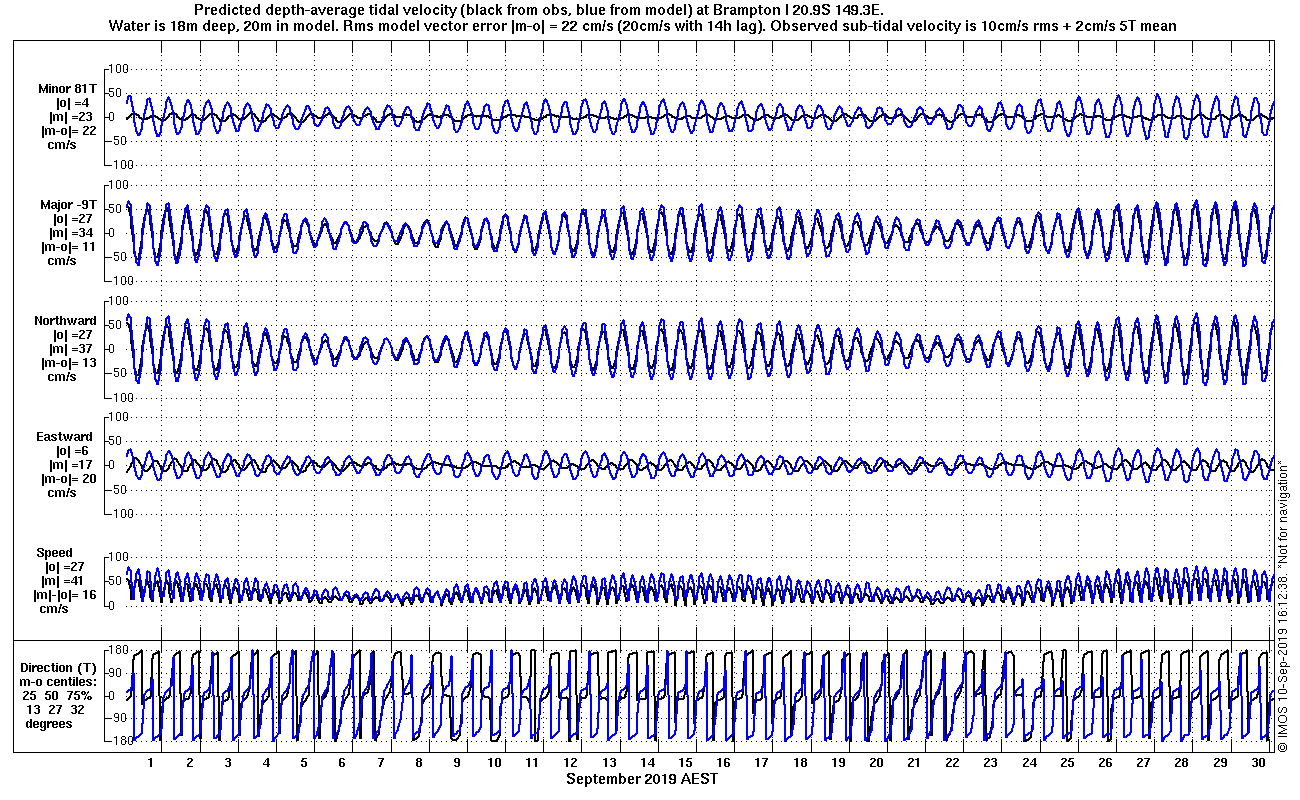Click the '|m-o|= 22' value in the Minor panel
1300x800 pixels.
pos(68,131)
